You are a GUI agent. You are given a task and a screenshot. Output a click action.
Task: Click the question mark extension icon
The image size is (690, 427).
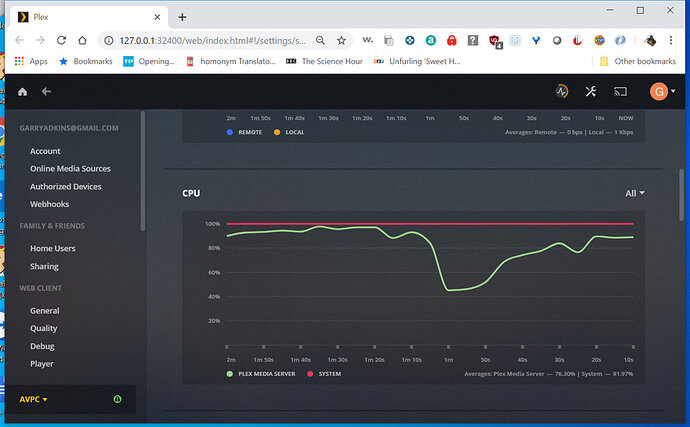click(473, 40)
